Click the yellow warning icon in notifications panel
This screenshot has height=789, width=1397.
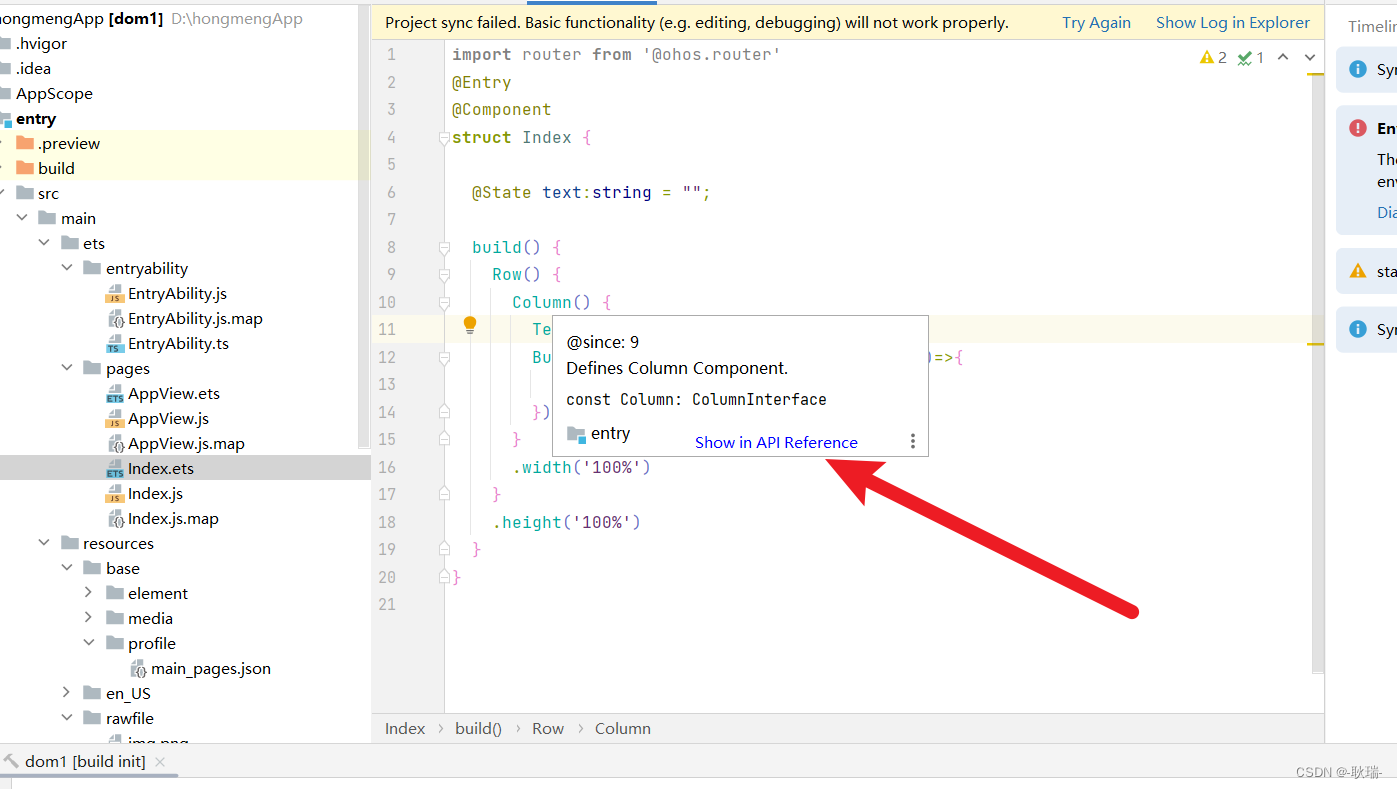[x=1357, y=271]
